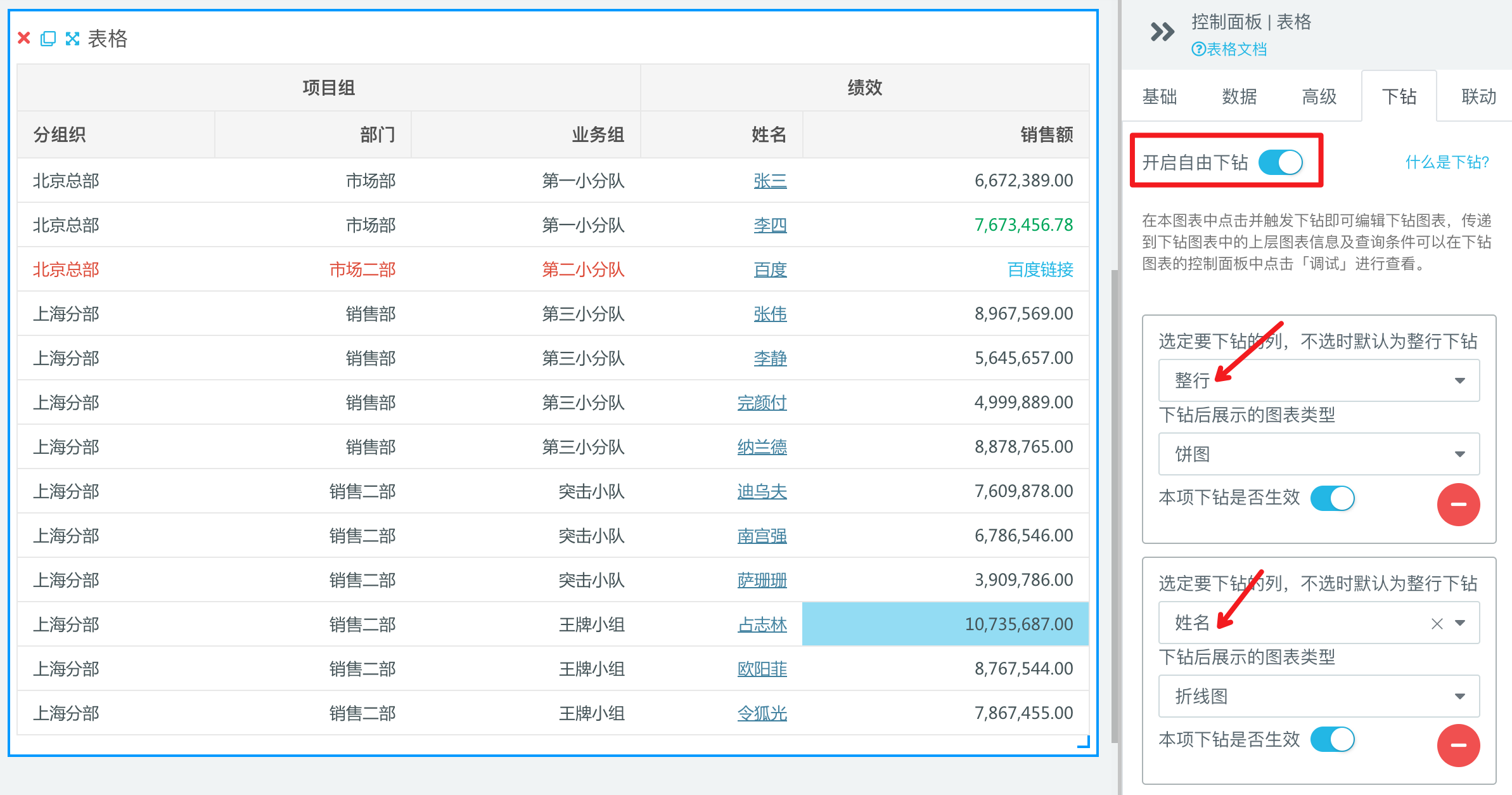
Task: Click the 欧阳菲 name link
Action: 762,669
